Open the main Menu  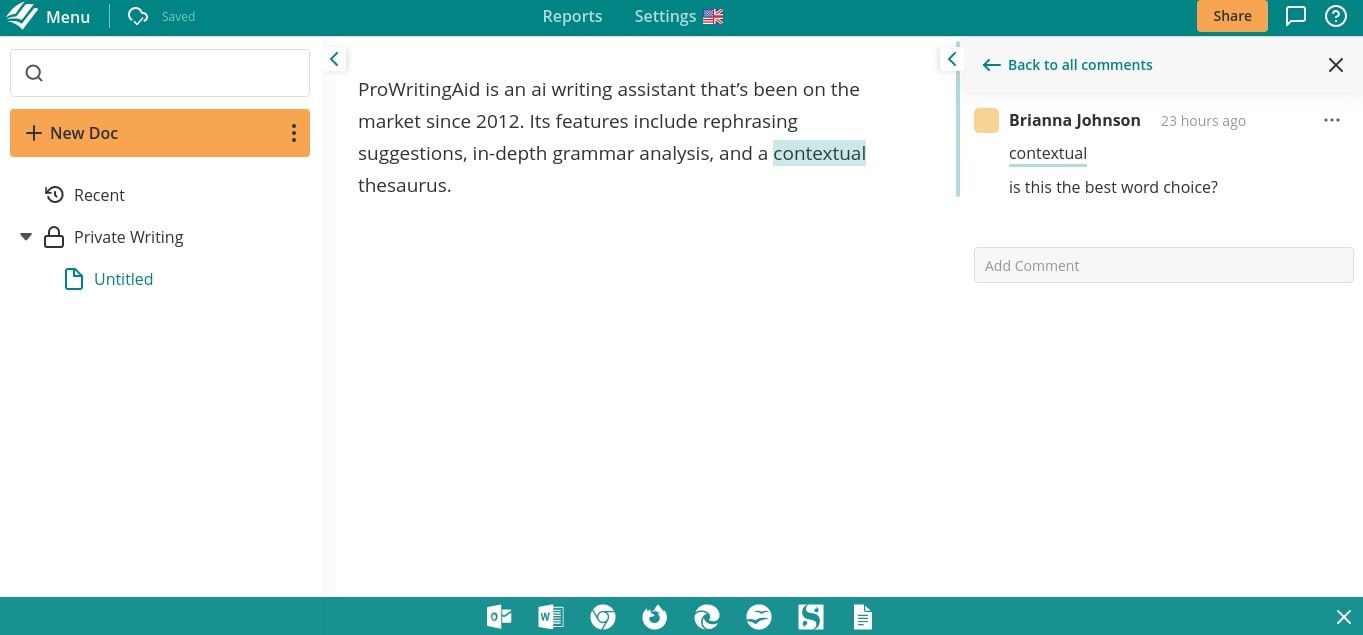click(x=68, y=17)
